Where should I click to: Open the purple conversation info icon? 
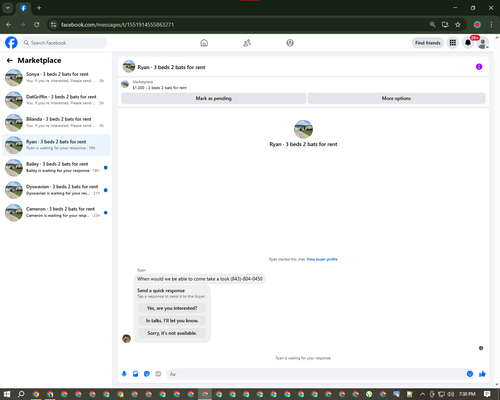pyautogui.click(x=479, y=67)
